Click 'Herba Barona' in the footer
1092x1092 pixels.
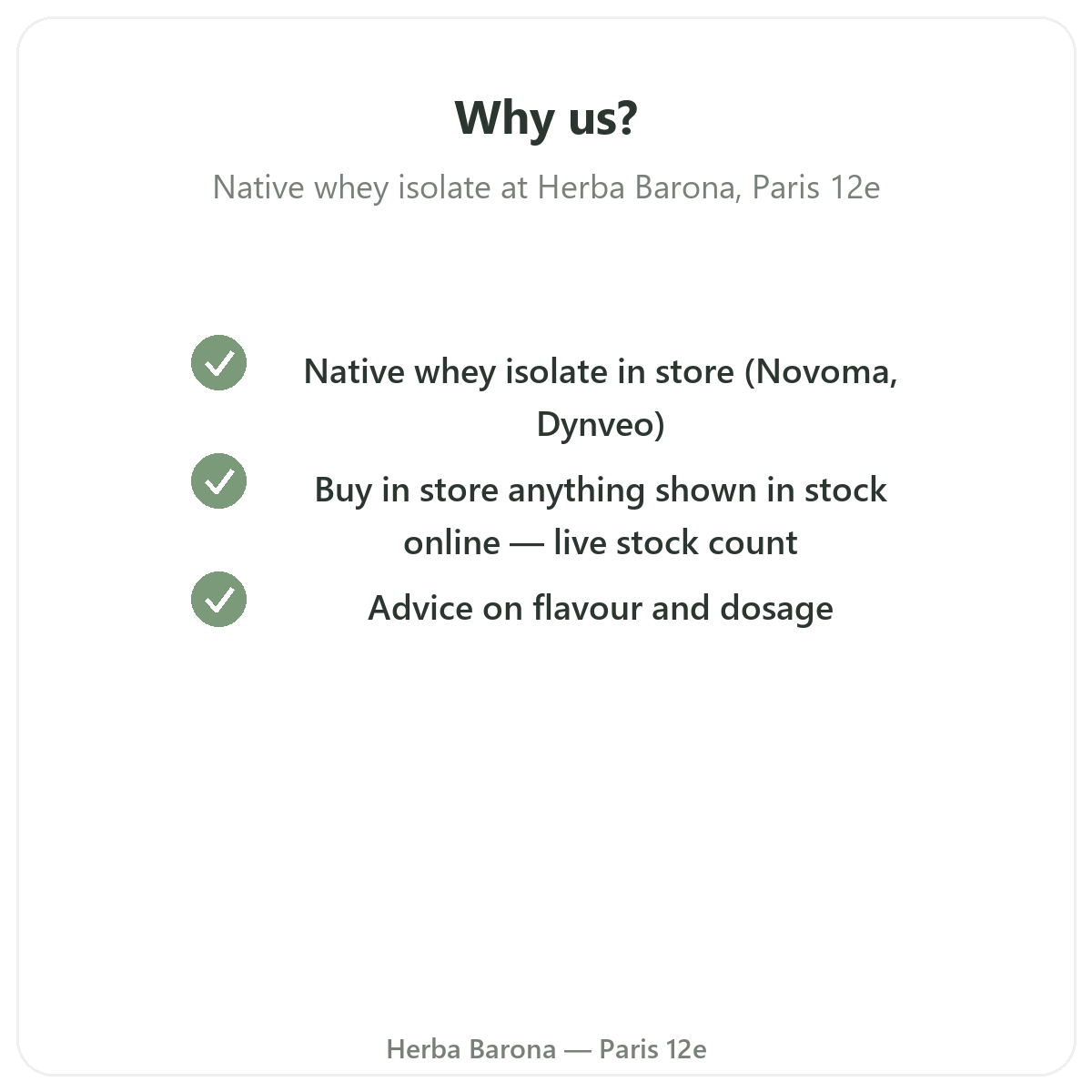pos(470,1049)
